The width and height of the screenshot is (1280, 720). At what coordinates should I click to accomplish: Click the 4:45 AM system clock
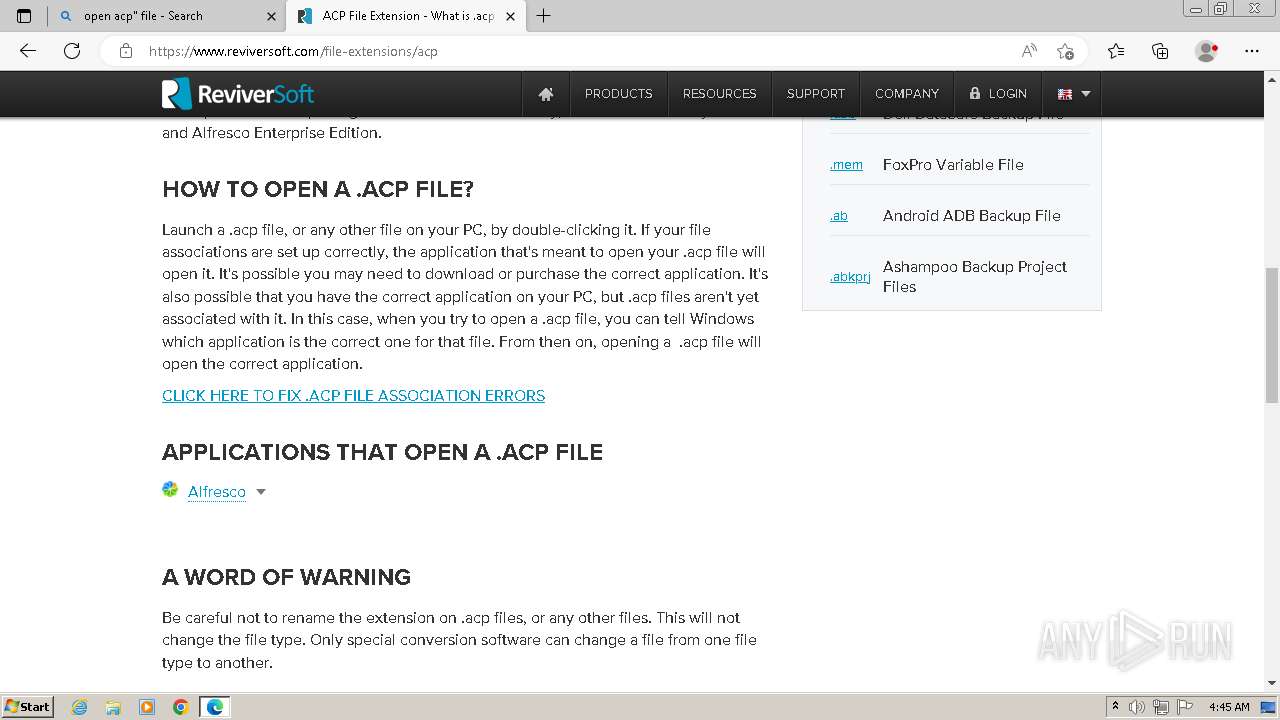pos(1229,707)
